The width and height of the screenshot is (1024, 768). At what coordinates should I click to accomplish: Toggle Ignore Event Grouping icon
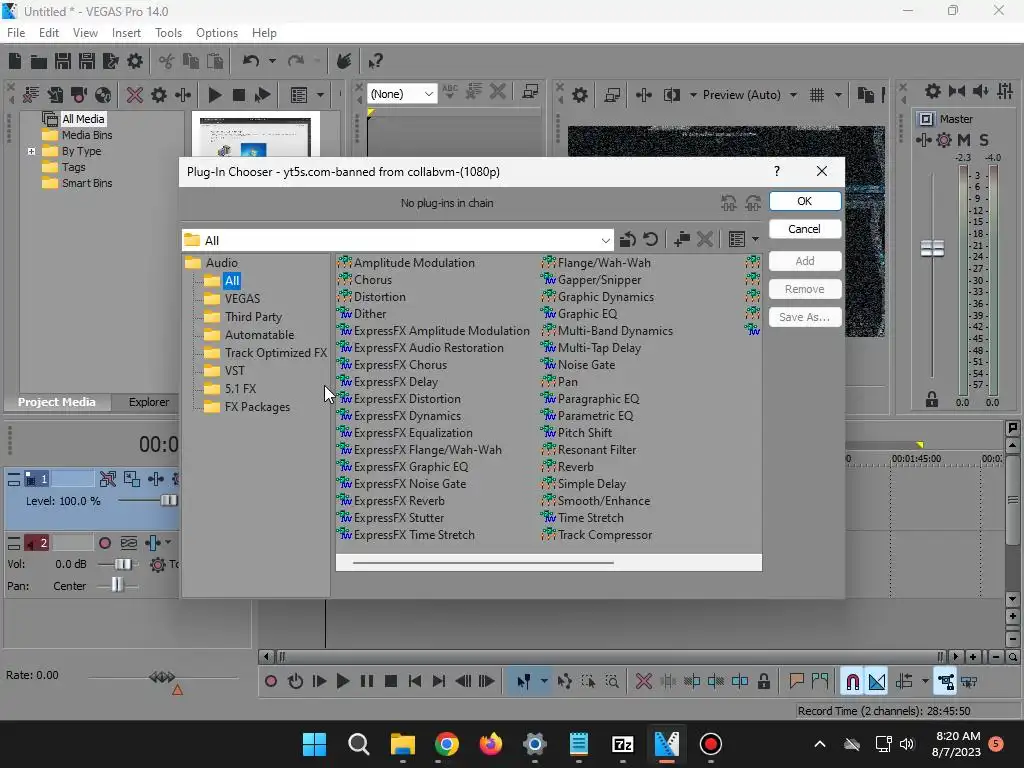click(969, 682)
